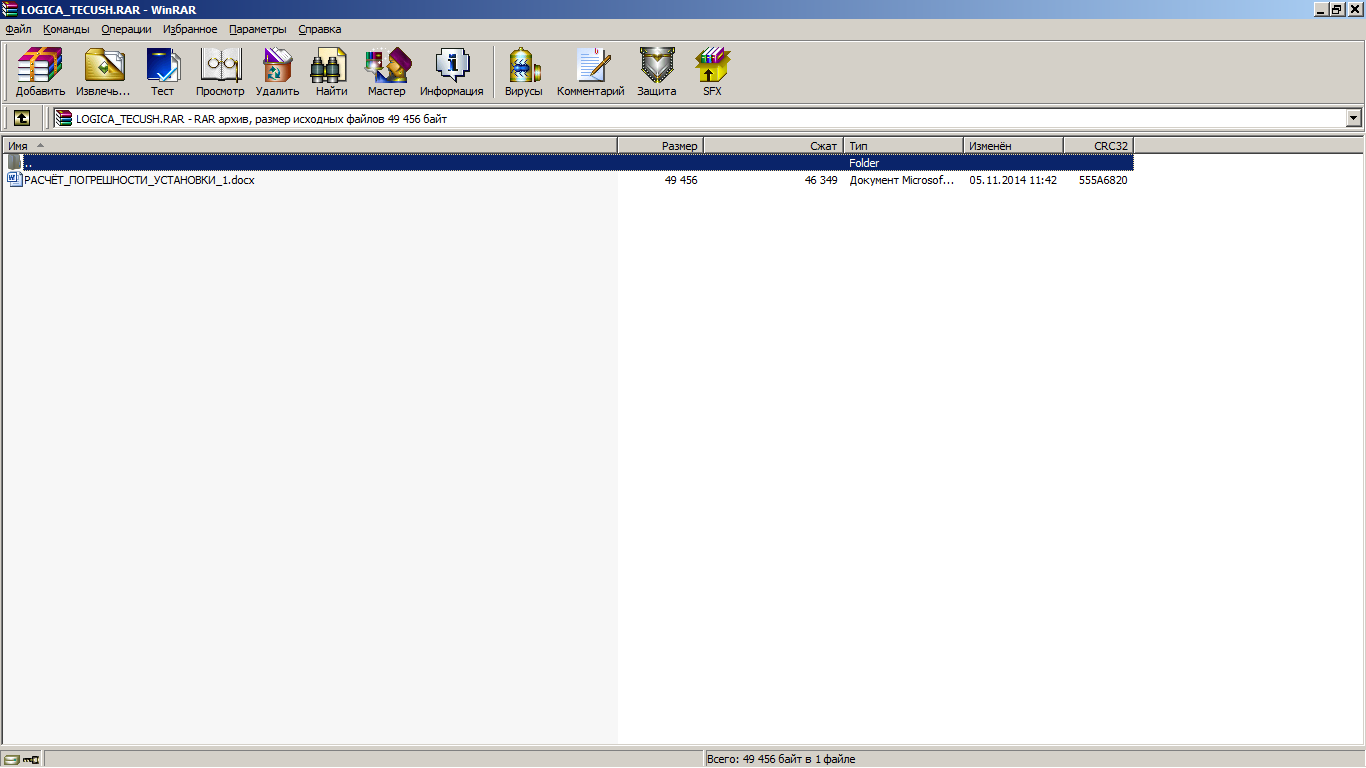The width and height of the screenshot is (1366, 768).
Task: Click the WinRAR title bar icon
Action: pos(10,9)
